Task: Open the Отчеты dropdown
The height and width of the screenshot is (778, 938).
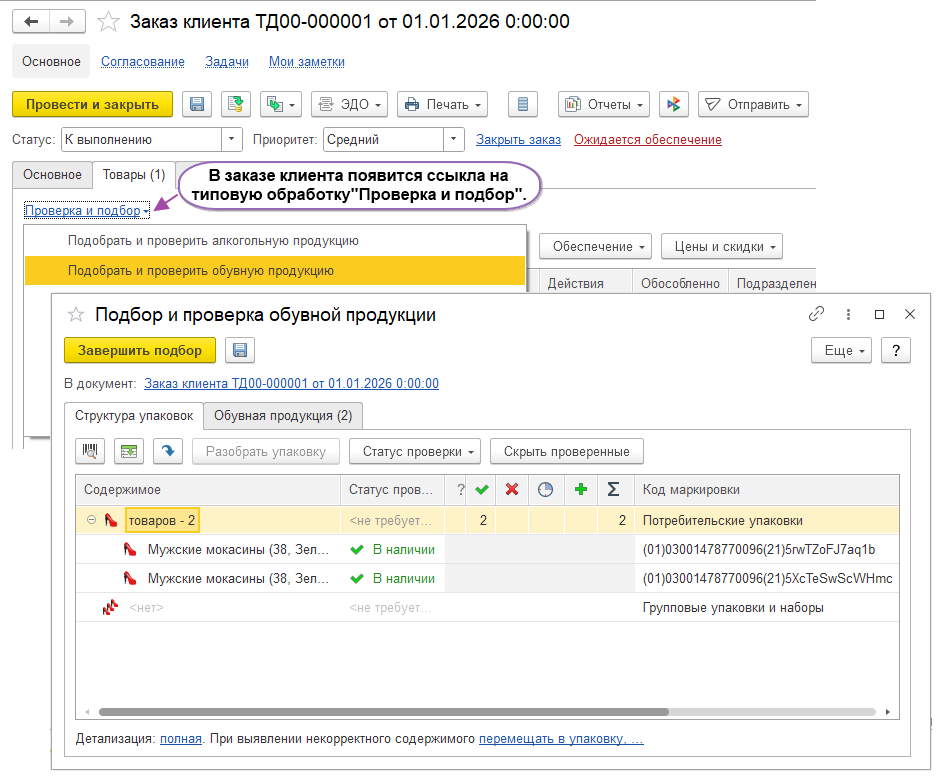Action: pos(604,104)
